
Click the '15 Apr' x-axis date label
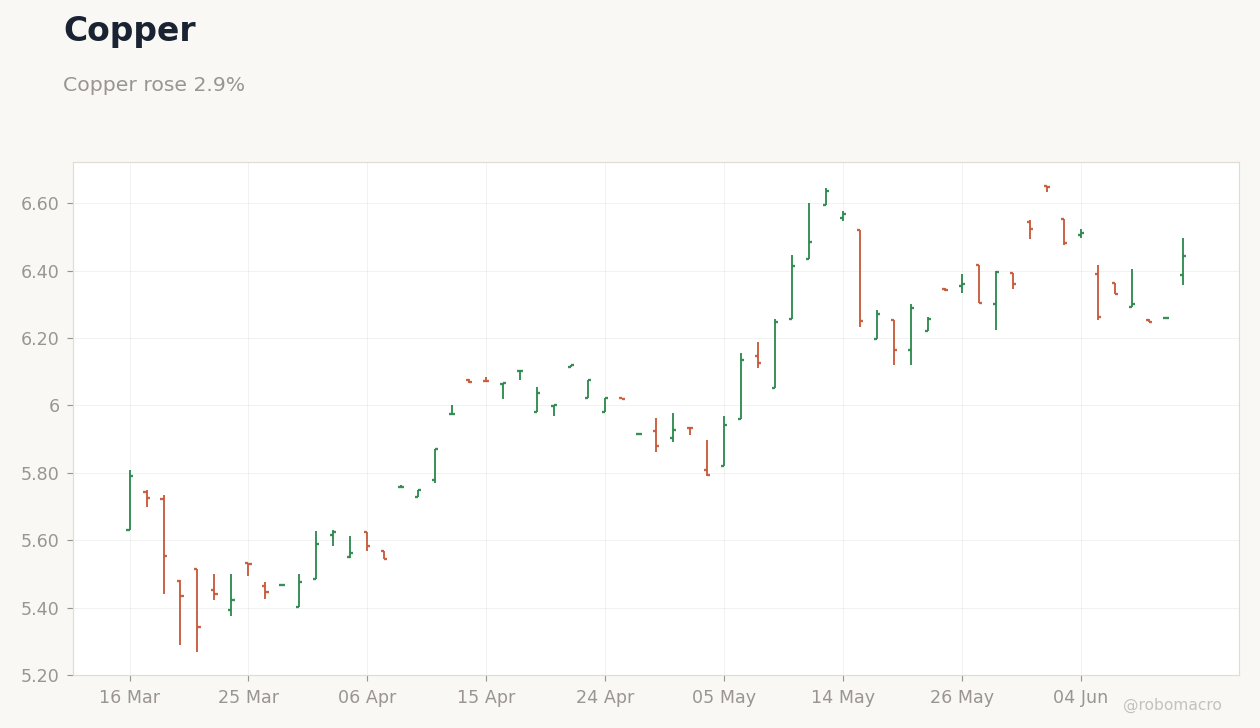point(486,698)
